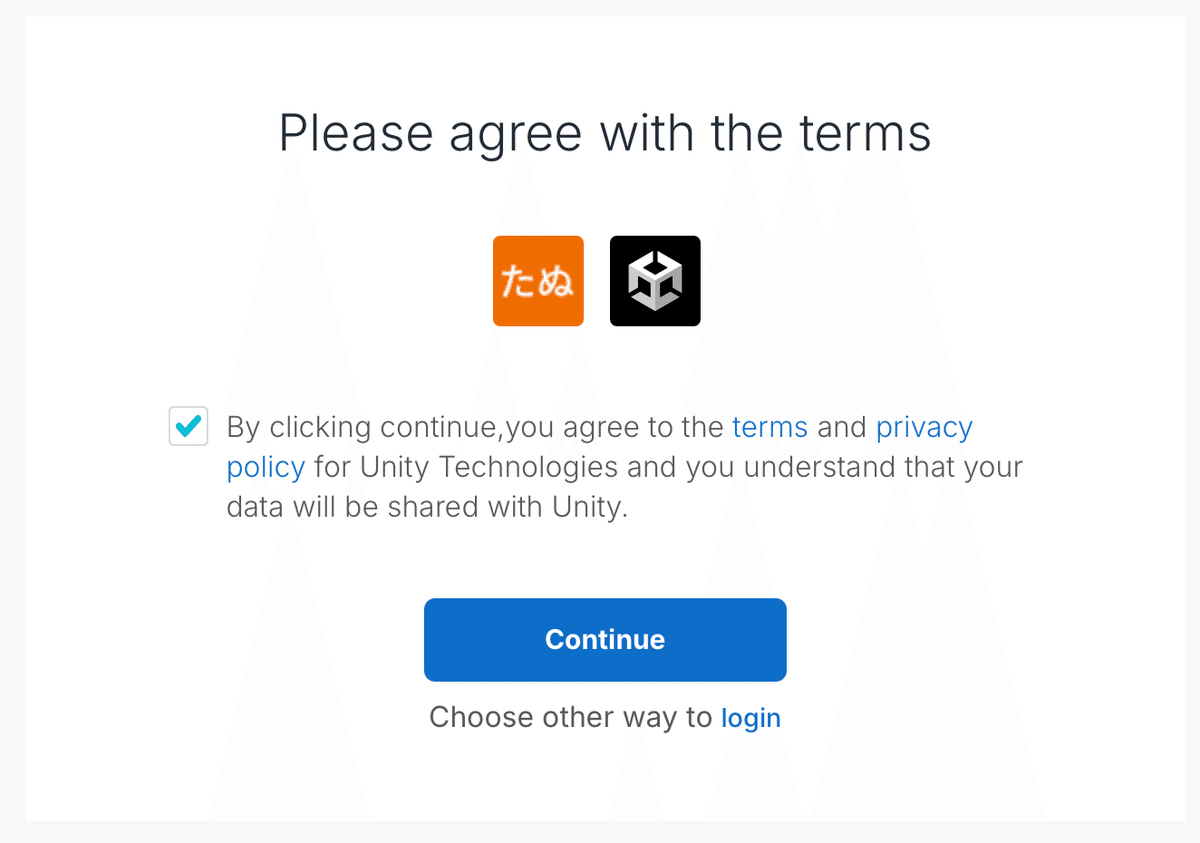Click the login link
This screenshot has width=1200, height=843.
(x=751, y=718)
